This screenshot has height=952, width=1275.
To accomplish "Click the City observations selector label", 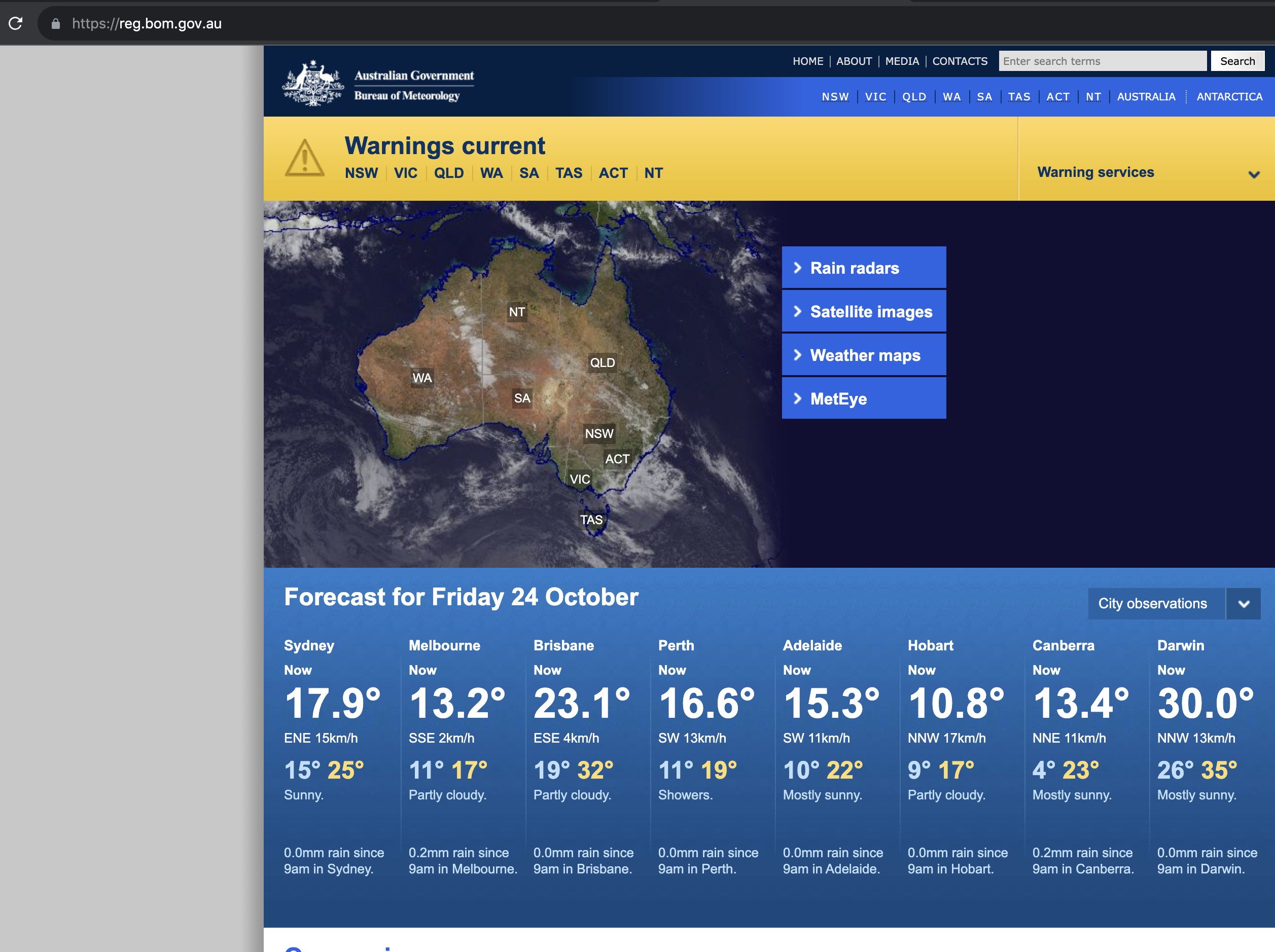I will [x=1152, y=603].
